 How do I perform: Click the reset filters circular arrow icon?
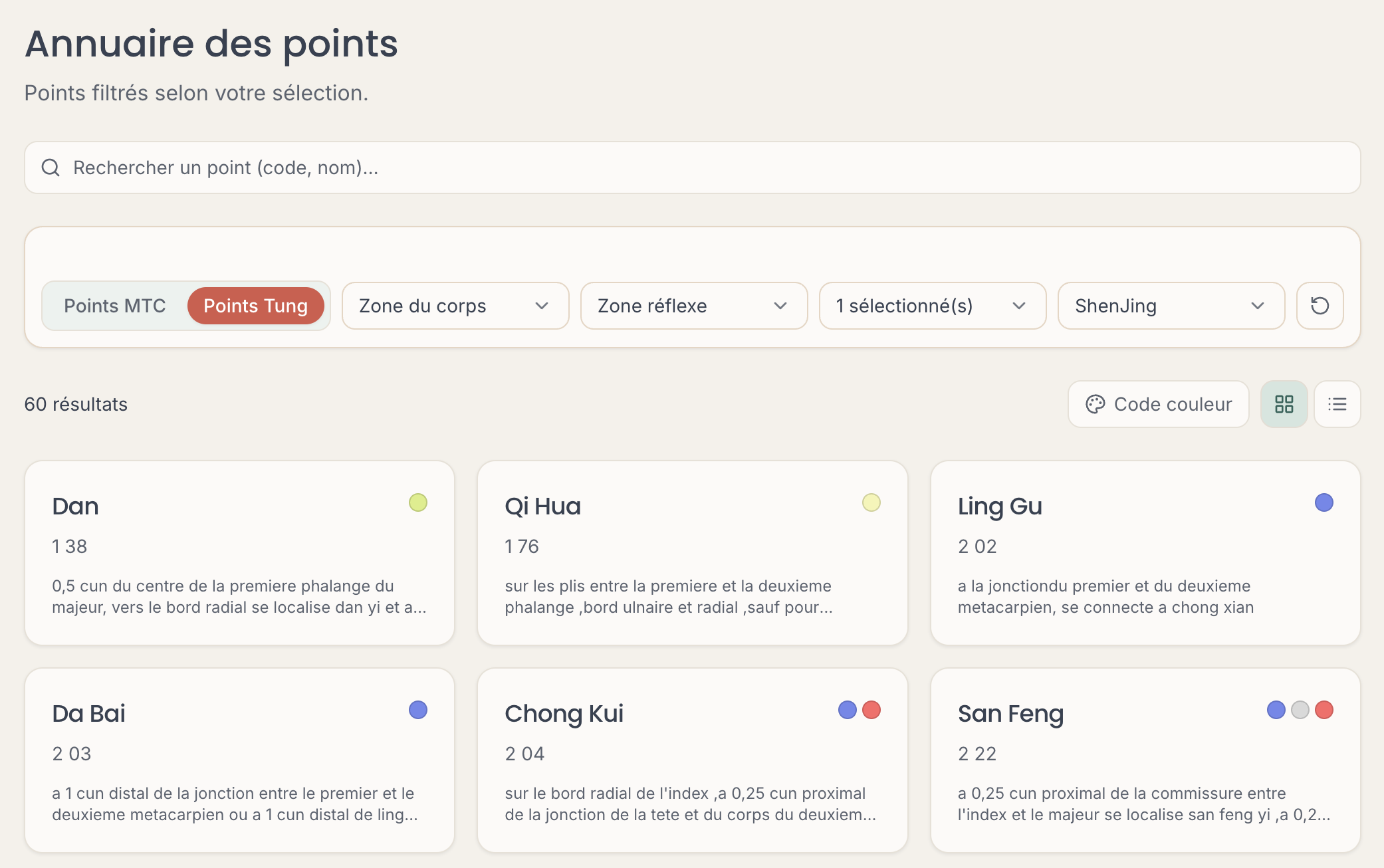1320,306
